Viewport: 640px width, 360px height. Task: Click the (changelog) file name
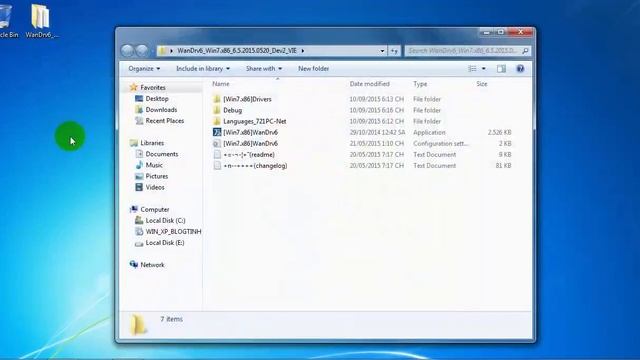(255, 165)
